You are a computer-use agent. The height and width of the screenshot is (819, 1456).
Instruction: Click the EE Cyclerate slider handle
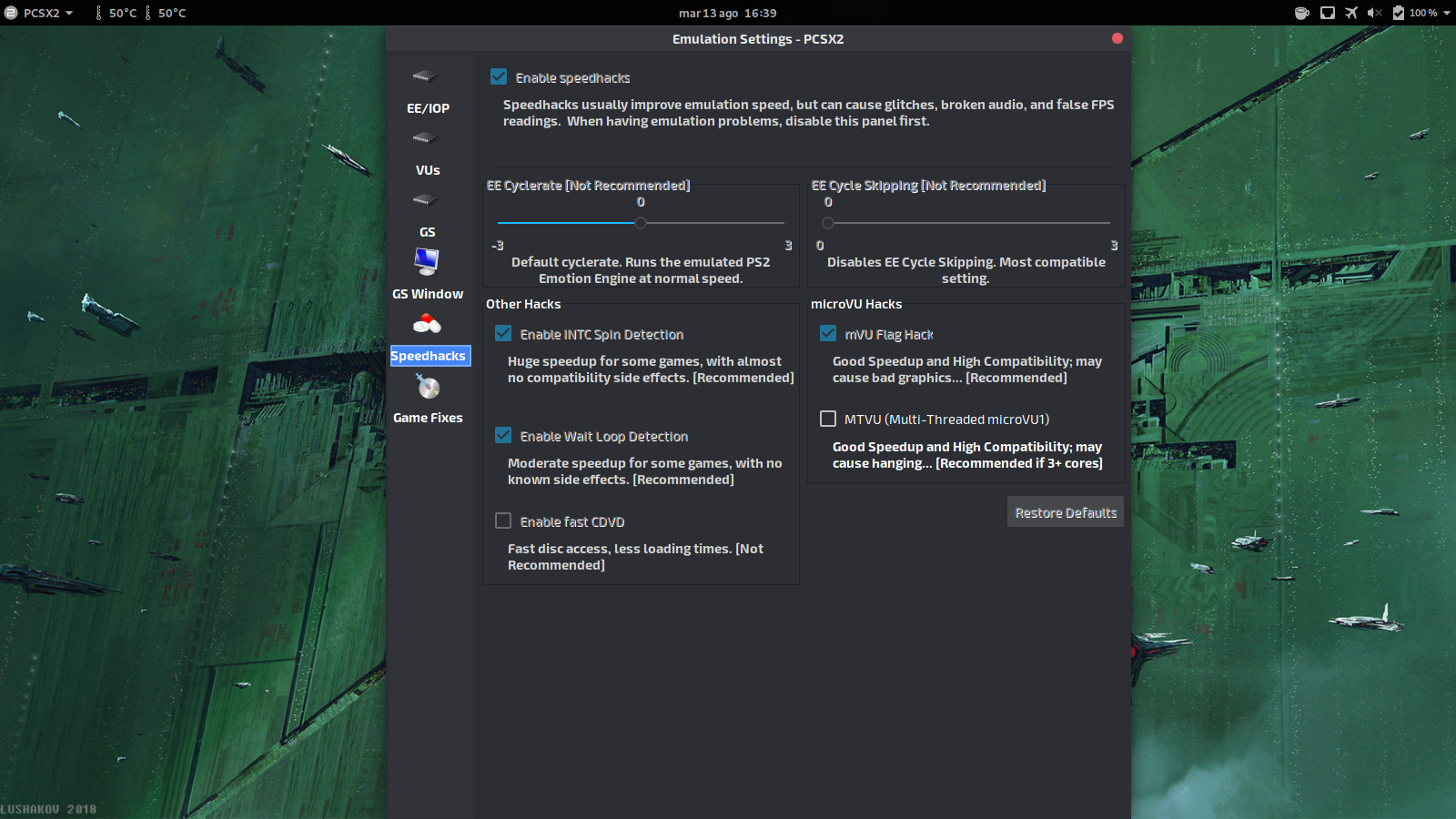[x=640, y=223]
